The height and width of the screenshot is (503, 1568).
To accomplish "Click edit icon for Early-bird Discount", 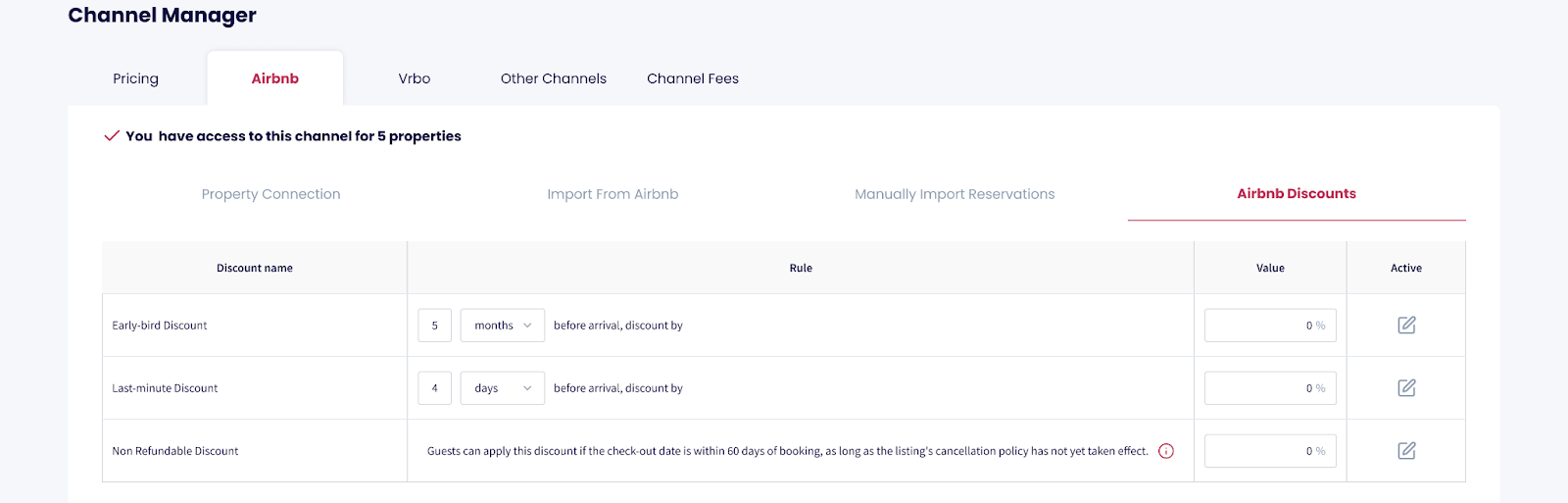I will [1406, 326].
